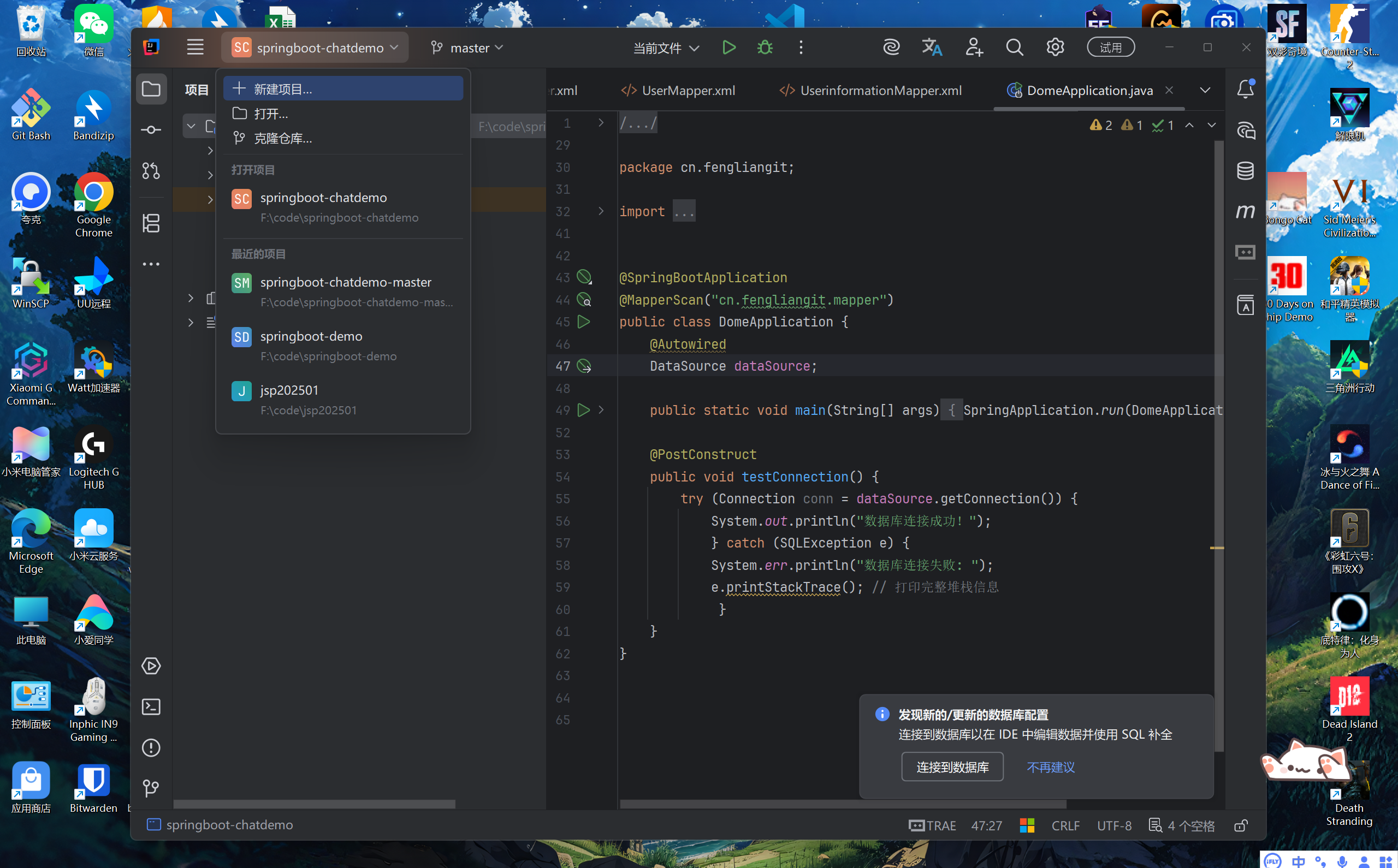Click the CRLF line separator in status bar
Screen dimensions: 1398x868
[x=1065, y=825]
